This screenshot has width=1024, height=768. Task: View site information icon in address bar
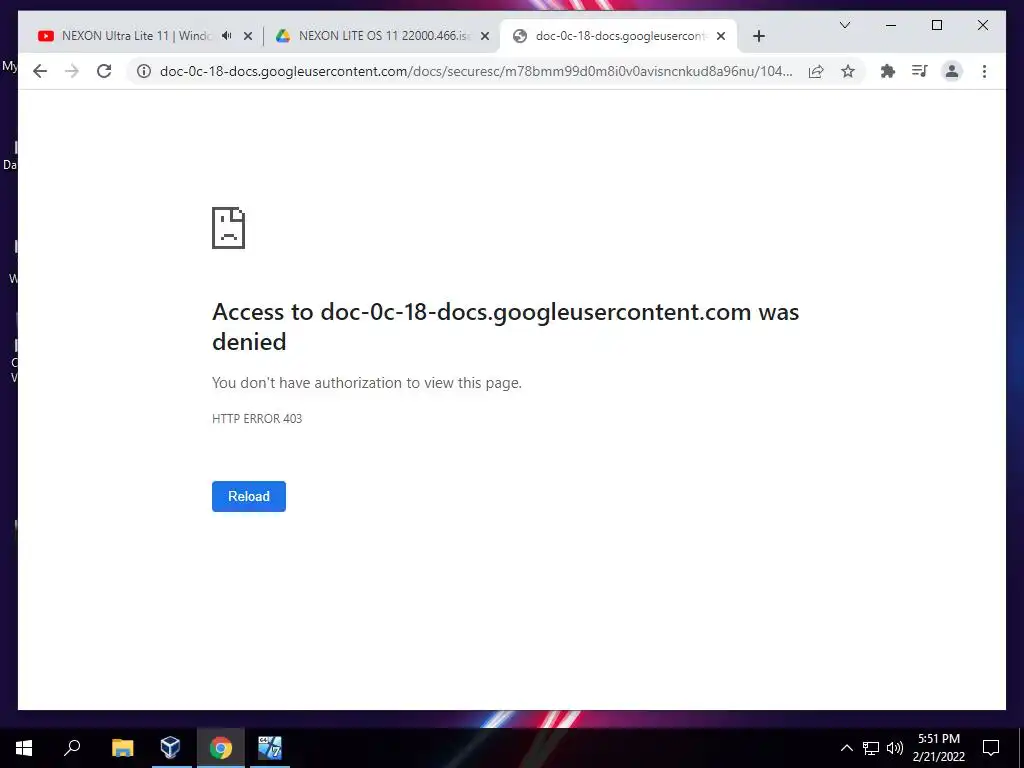click(144, 71)
